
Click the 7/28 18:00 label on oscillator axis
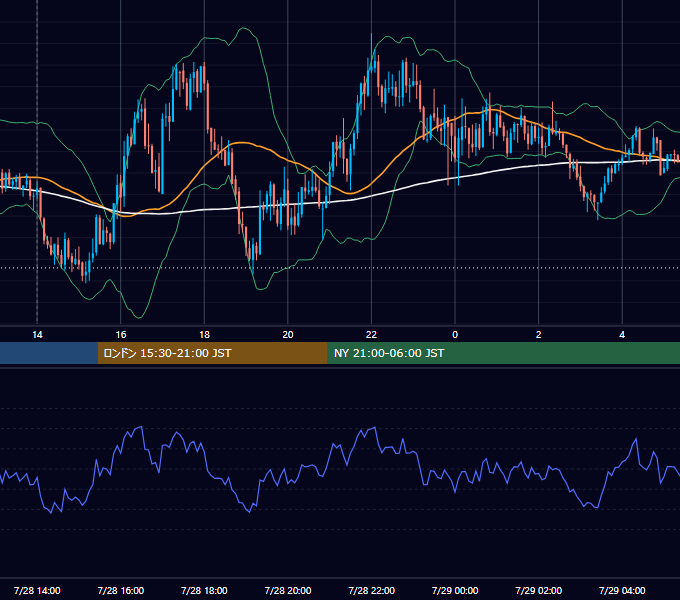(x=204, y=590)
